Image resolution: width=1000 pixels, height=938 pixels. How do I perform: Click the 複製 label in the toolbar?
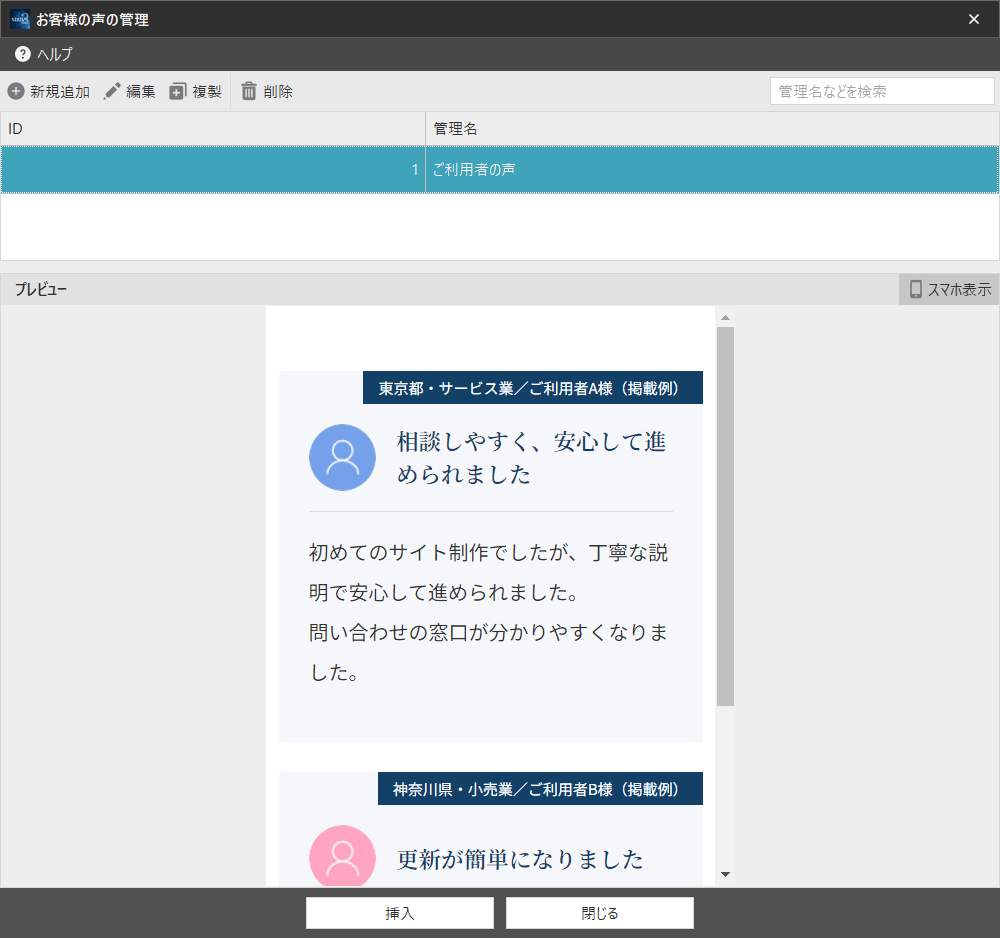pos(207,92)
